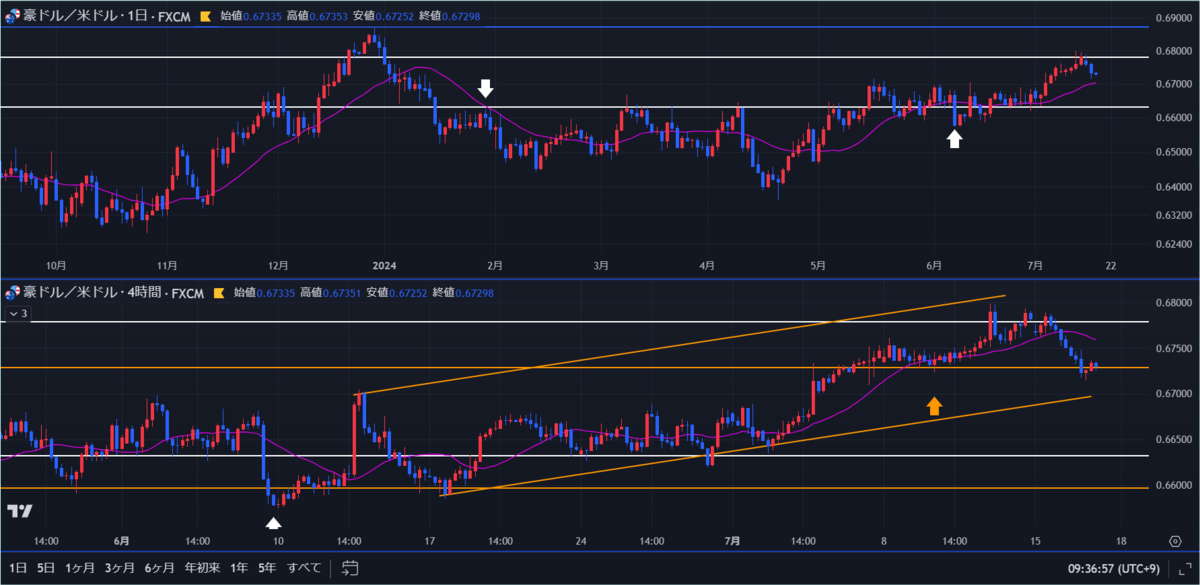Click the flag icon on the 1日 chart header
Screen dimensions: 1200x585
click(x=206, y=16)
